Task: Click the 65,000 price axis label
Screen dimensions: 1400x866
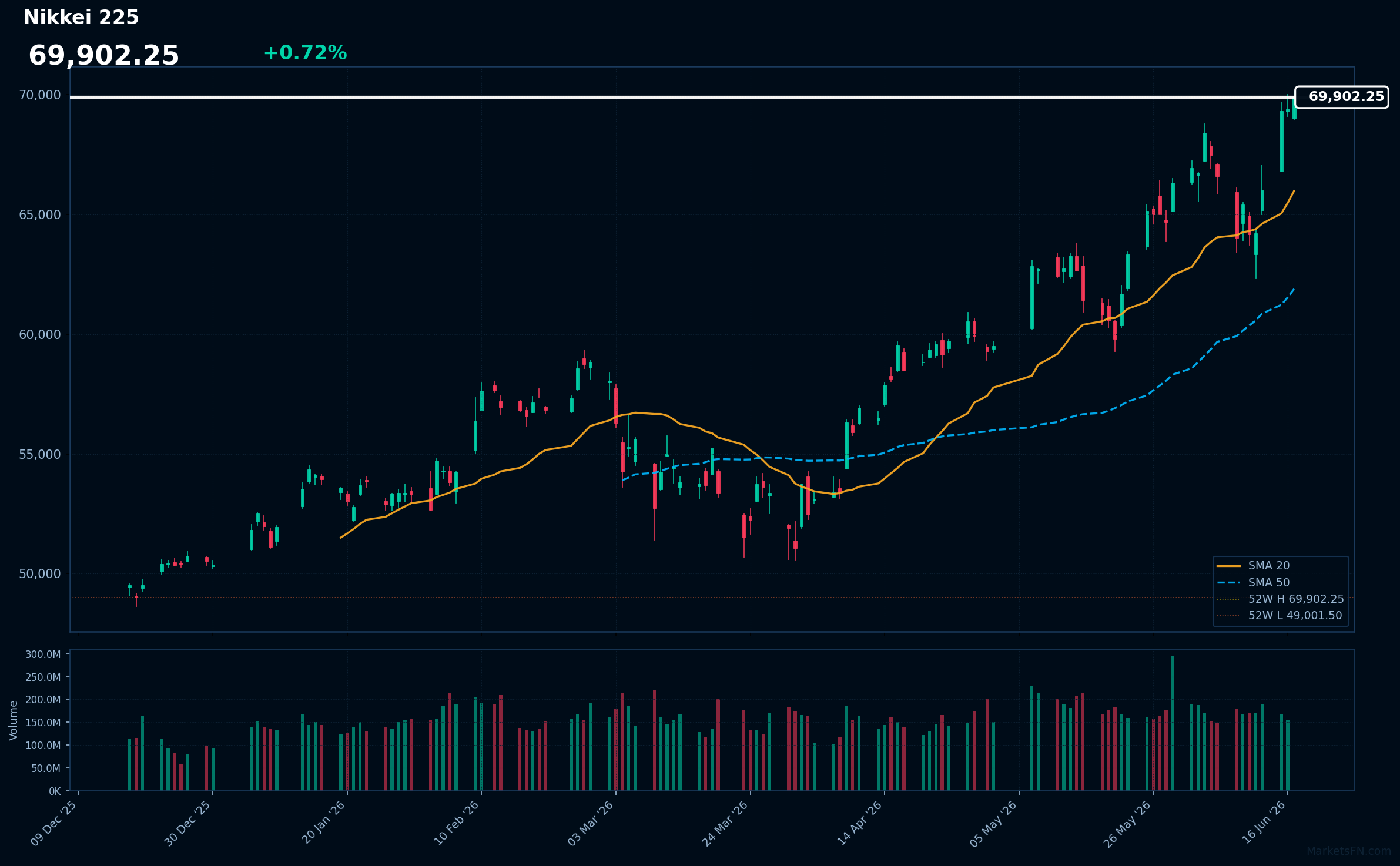Action: 40,215
